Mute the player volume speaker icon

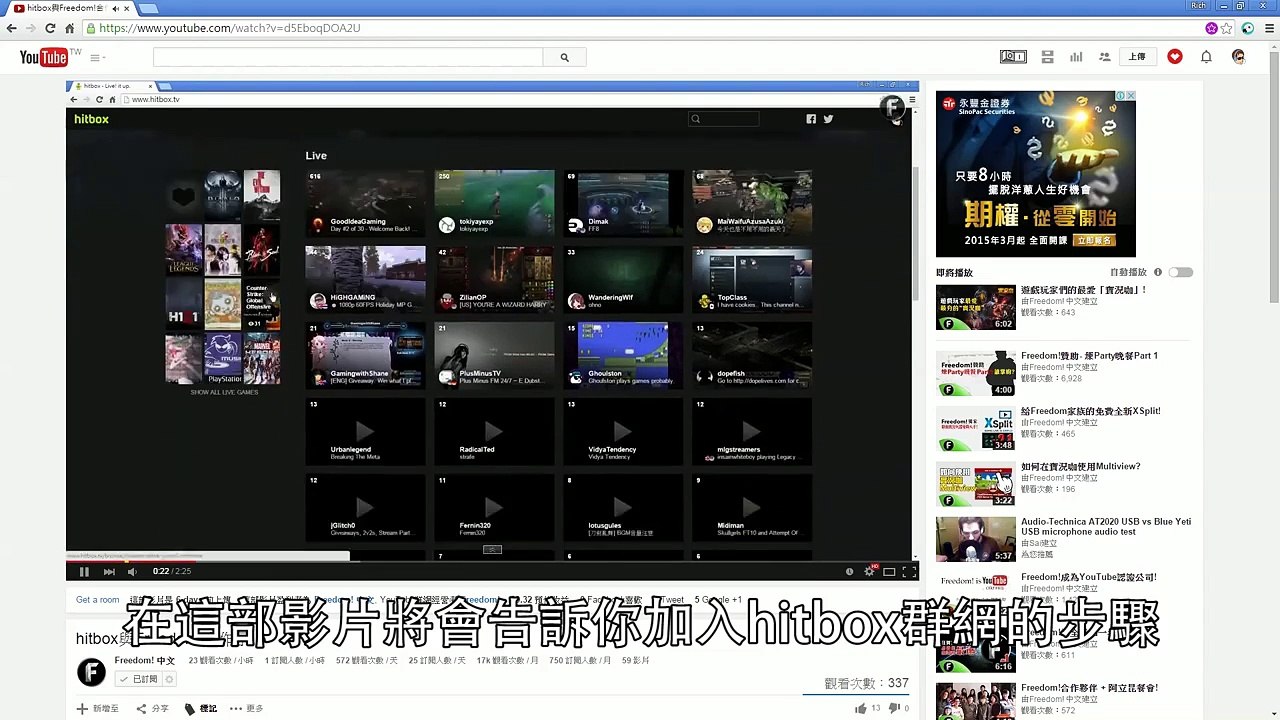tap(132, 571)
